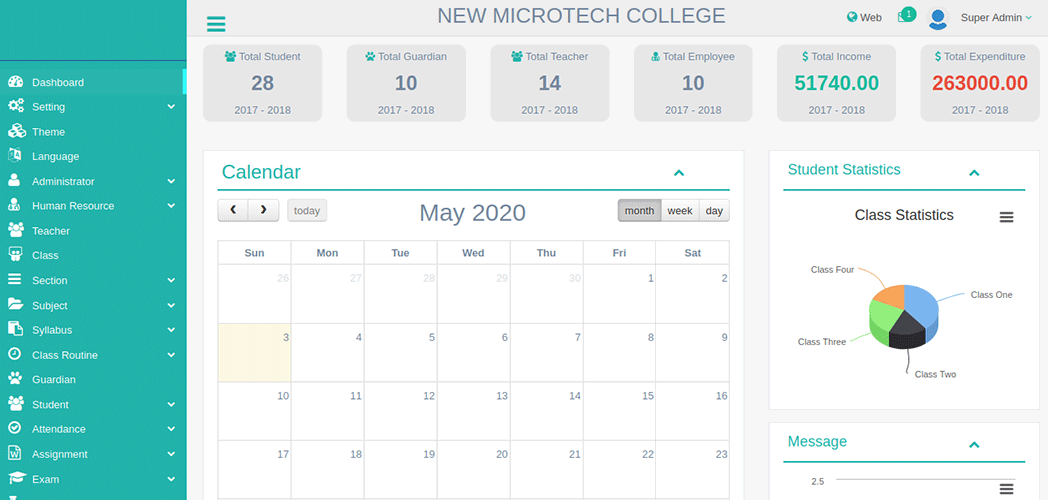This screenshot has width=1048, height=500.
Task: Open the notifications icon with green badge
Action: pos(904,17)
